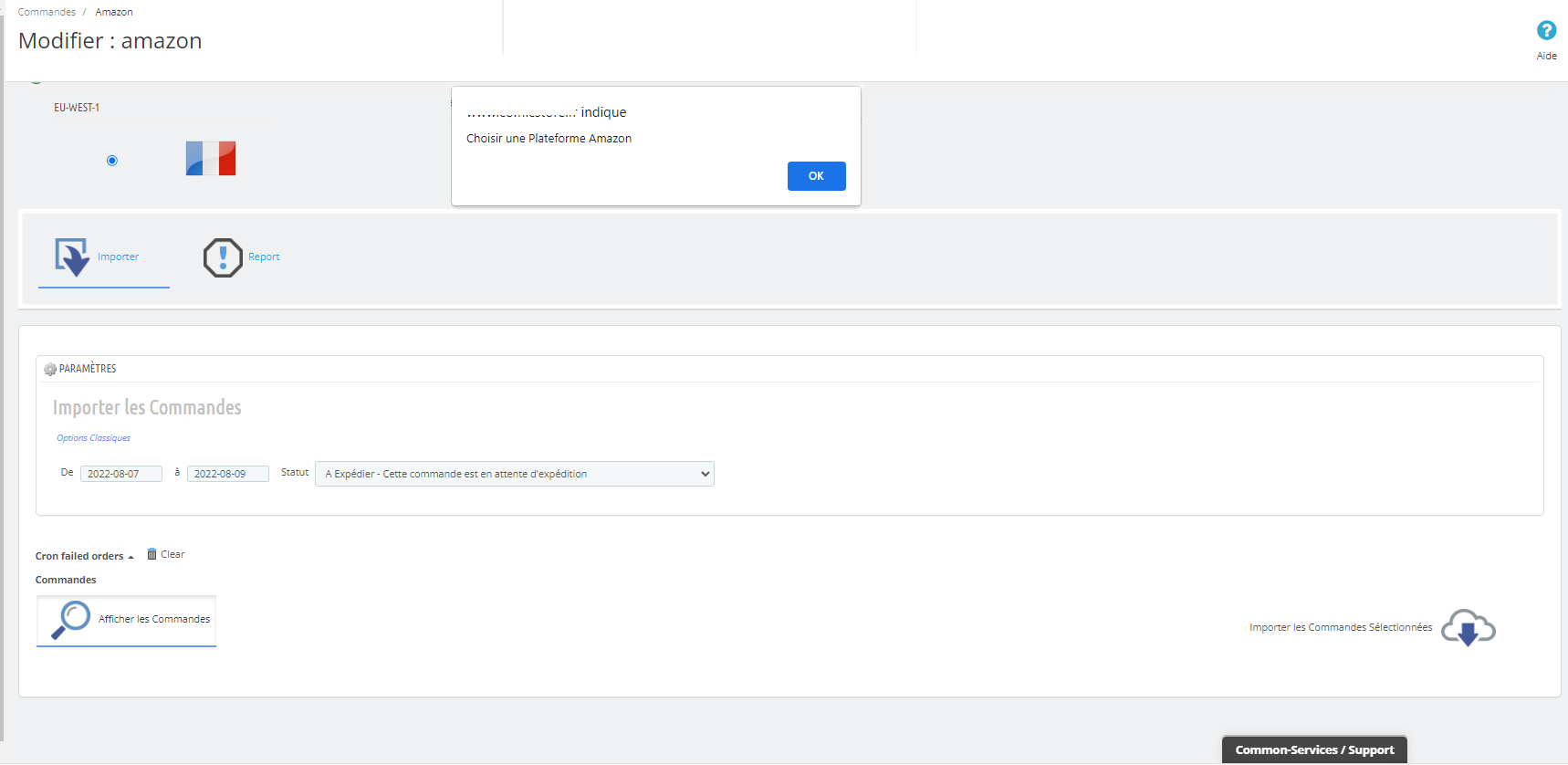
Task: Go to Commandes breadcrumb link
Action: tap(47, 12)
